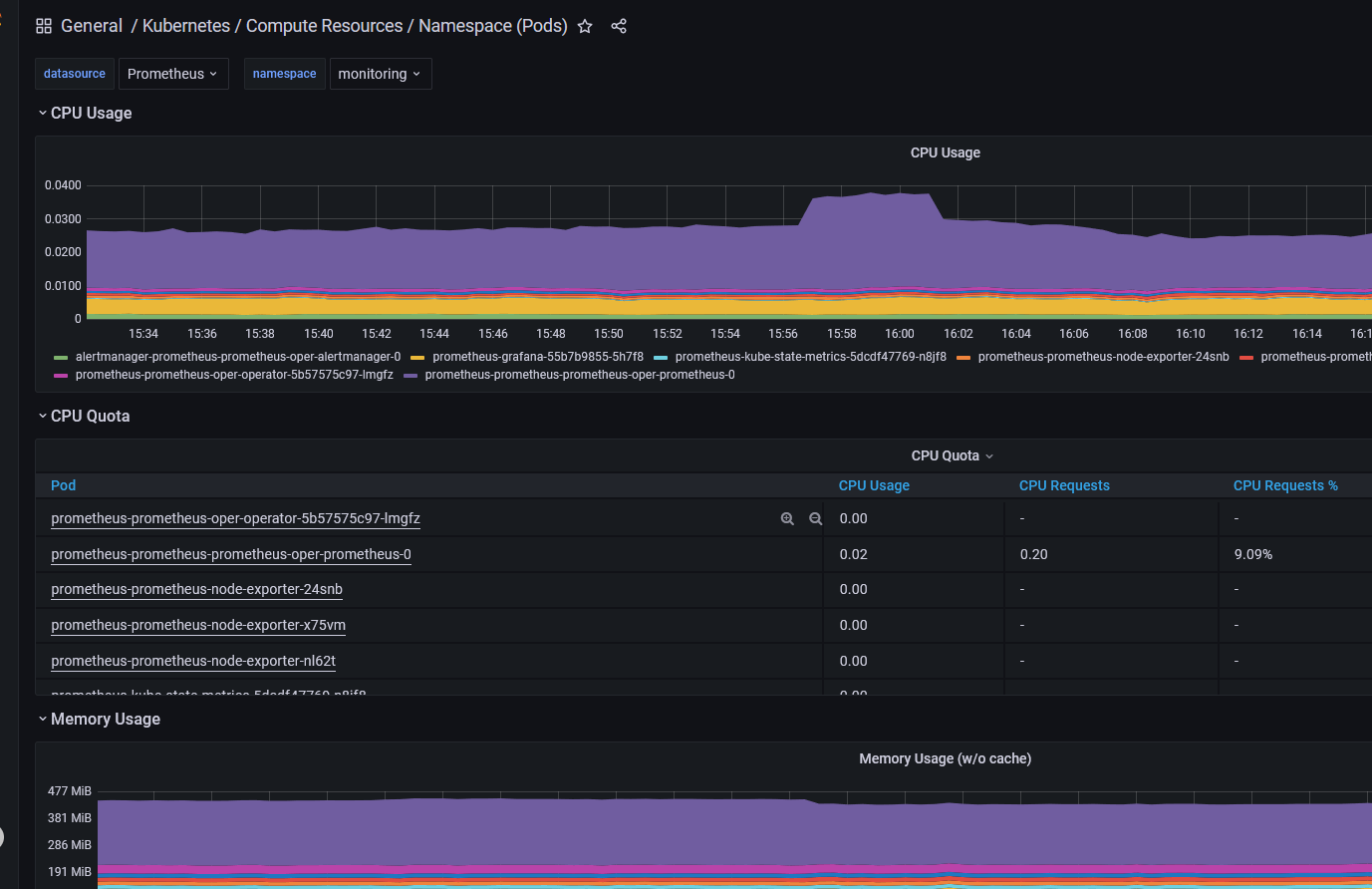
Task: Go to General folder breadcrumb
Action: pos(92,26)
